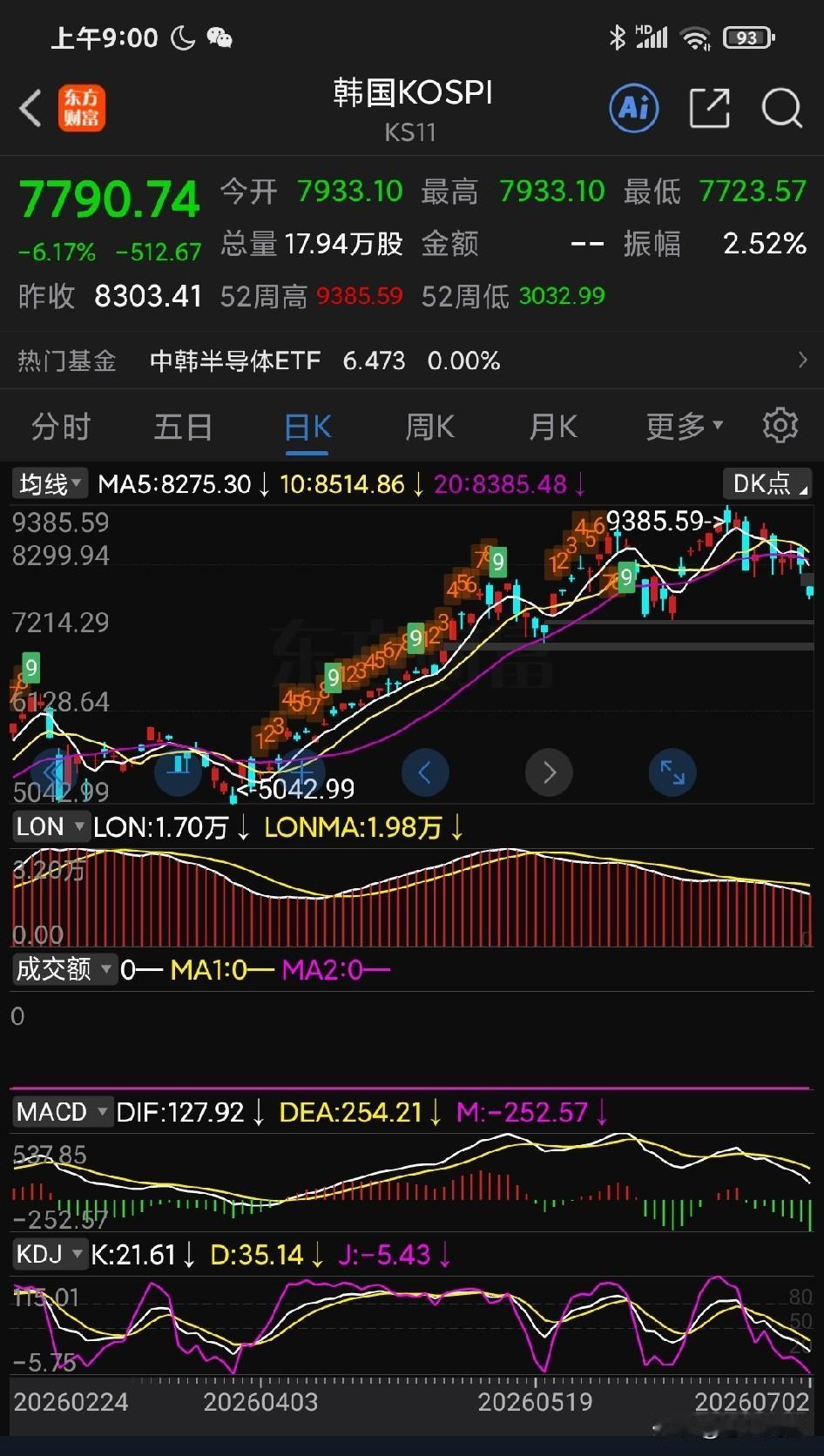824x1456 pixels.
Task: Switch to 月K tab
Action: coord(553,427)
